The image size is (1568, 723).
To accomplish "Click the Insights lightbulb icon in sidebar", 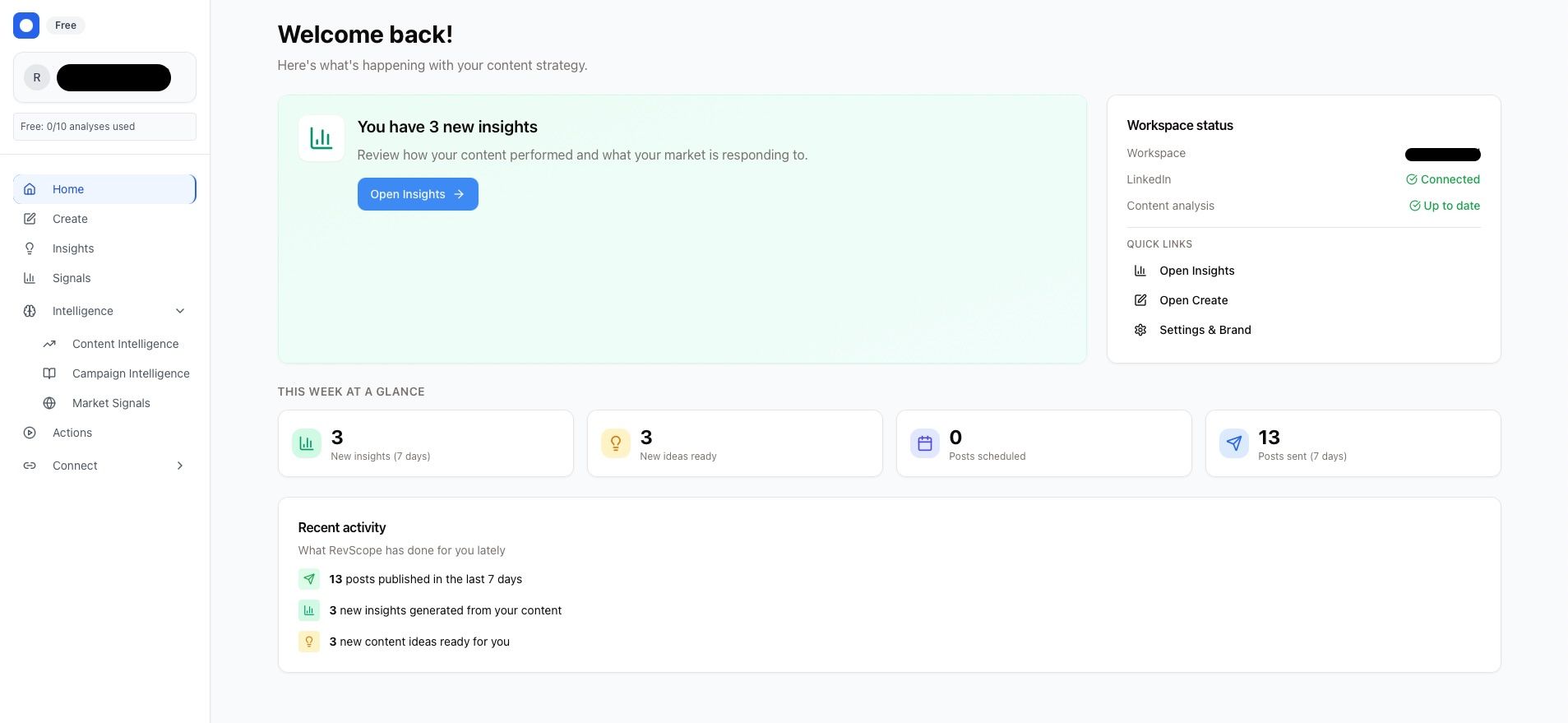I will point(30,248).
